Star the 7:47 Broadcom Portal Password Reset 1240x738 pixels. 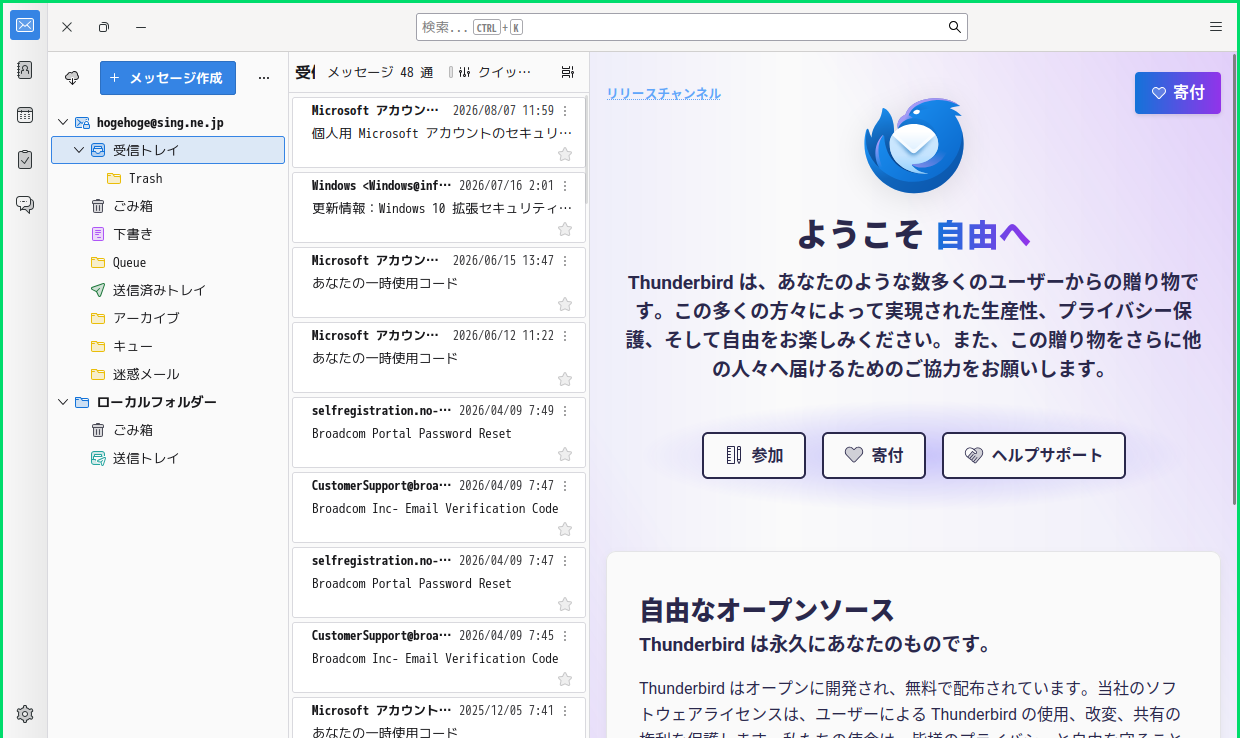click(565, 604)
